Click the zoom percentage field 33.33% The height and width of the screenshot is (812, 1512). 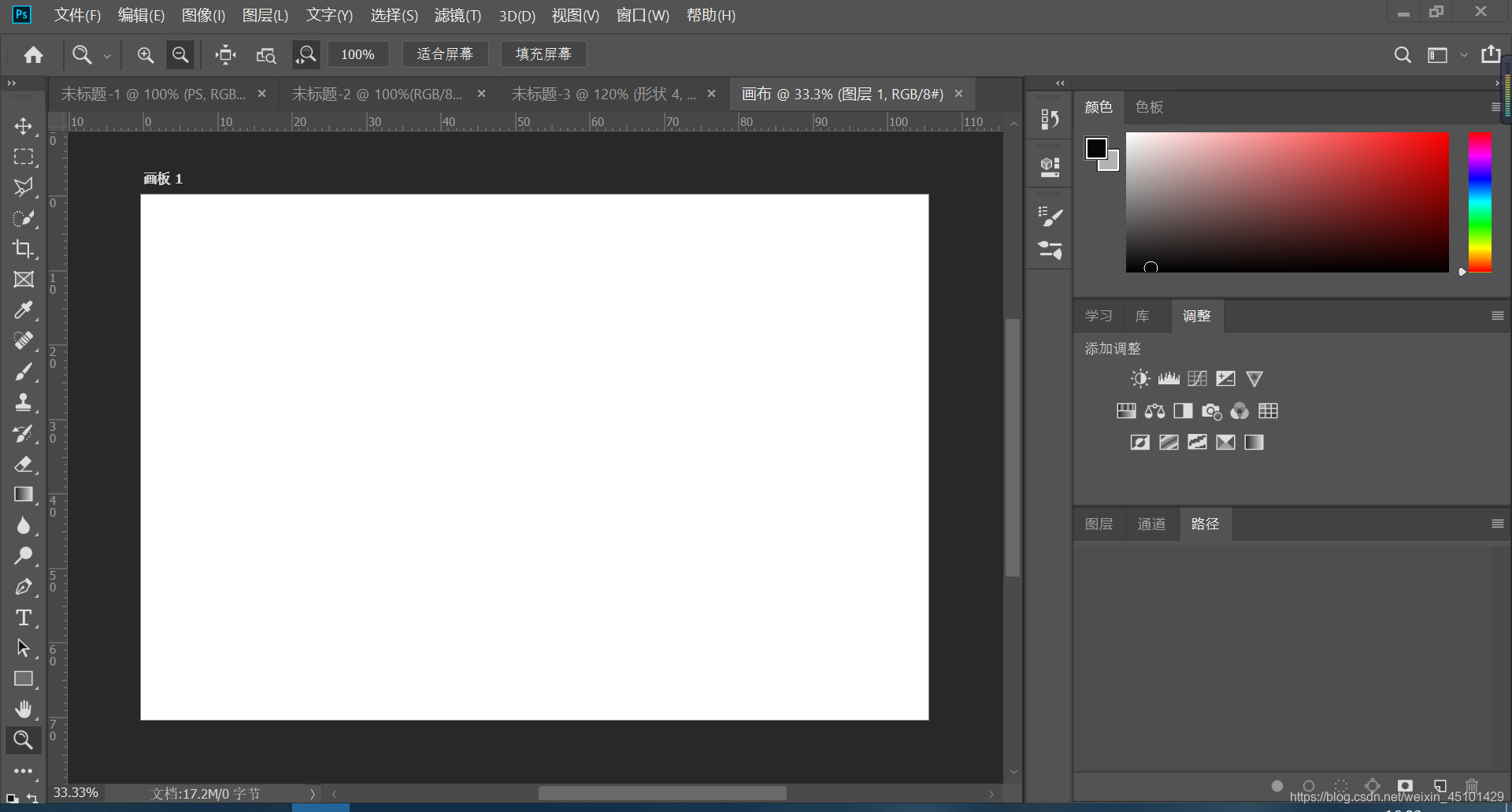point(76,793)
